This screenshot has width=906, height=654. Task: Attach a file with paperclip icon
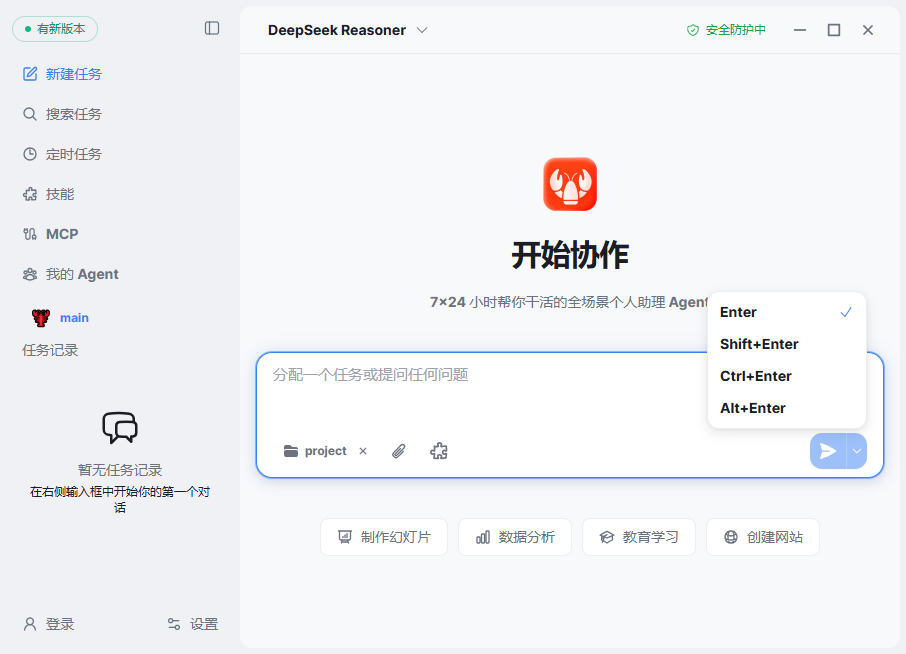[x=399, y=451]
